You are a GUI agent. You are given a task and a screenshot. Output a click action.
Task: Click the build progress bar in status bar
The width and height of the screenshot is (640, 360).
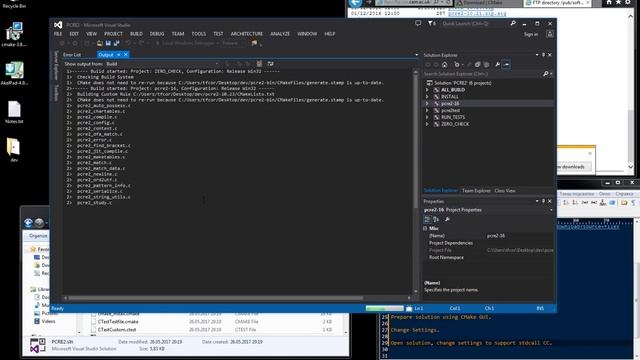384,308
